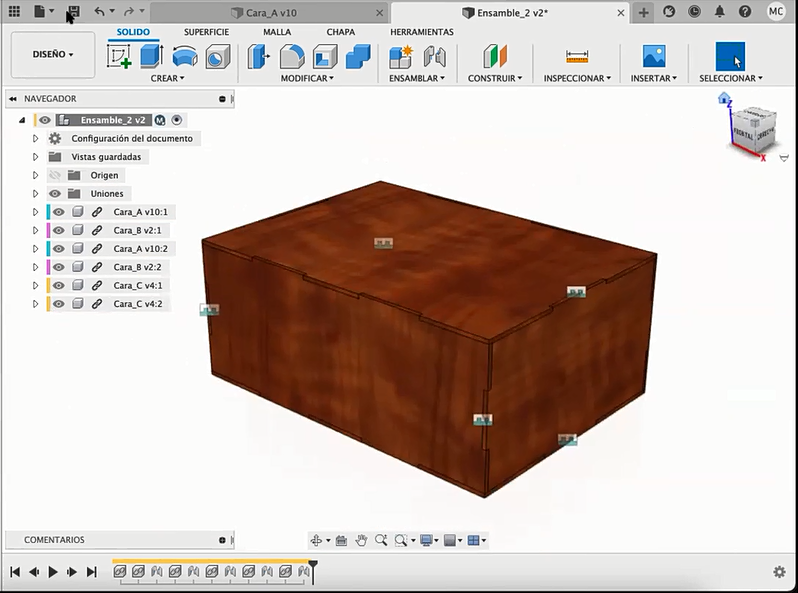Hide the Cara_A v10:1 component

point(59,212)
